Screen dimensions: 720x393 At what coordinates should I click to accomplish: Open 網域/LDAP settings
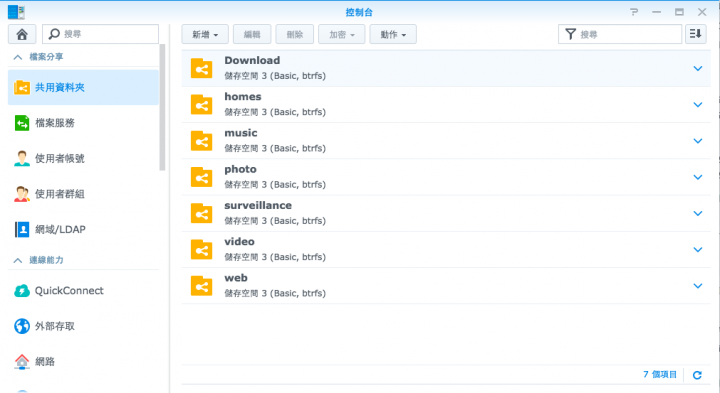pyautogui.click(x=83, y=229)
